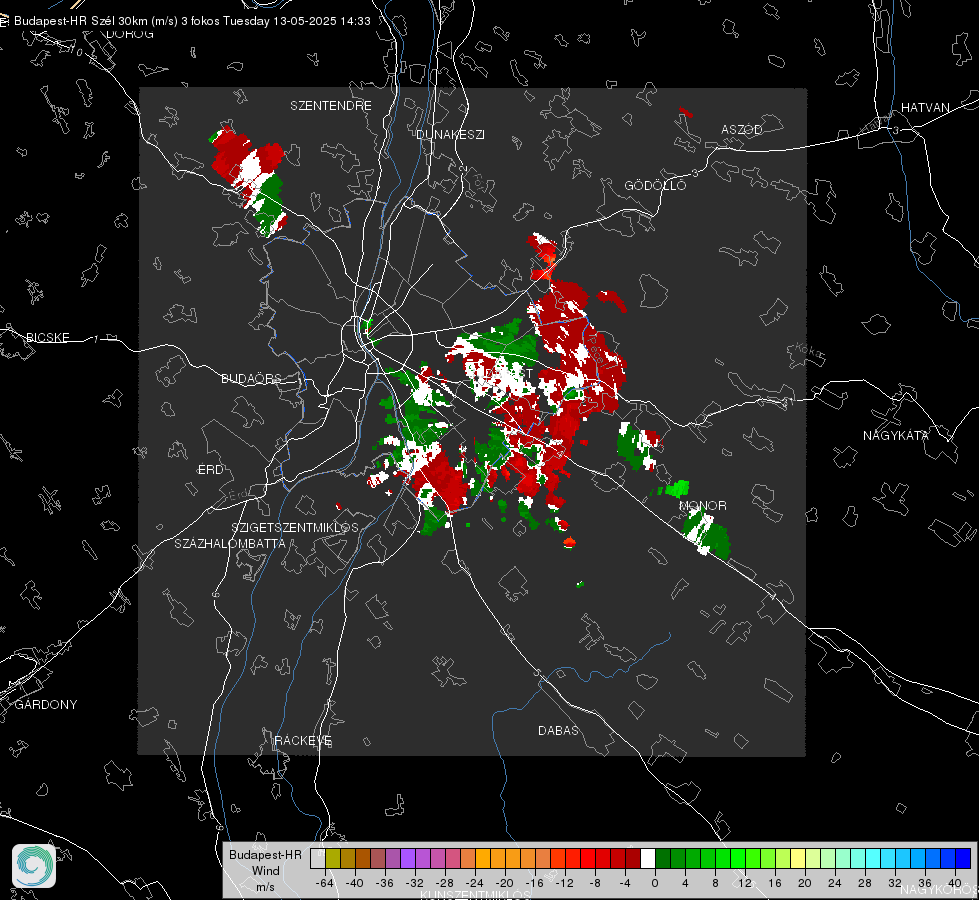Select the radar title with timestamp 14:33
979x900 pixels.
point(192,21)
